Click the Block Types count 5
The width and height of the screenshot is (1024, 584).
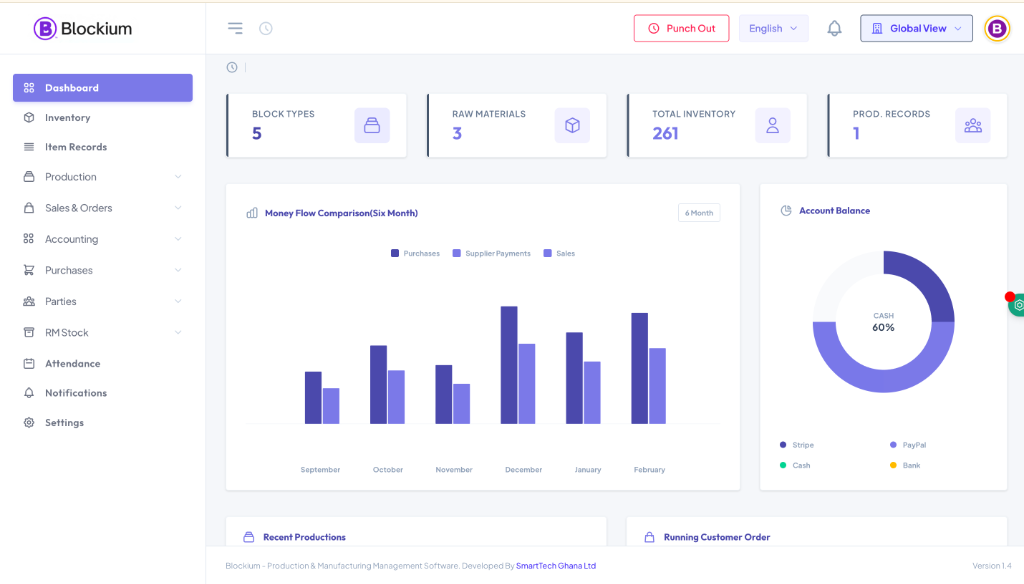pos(257,133)
